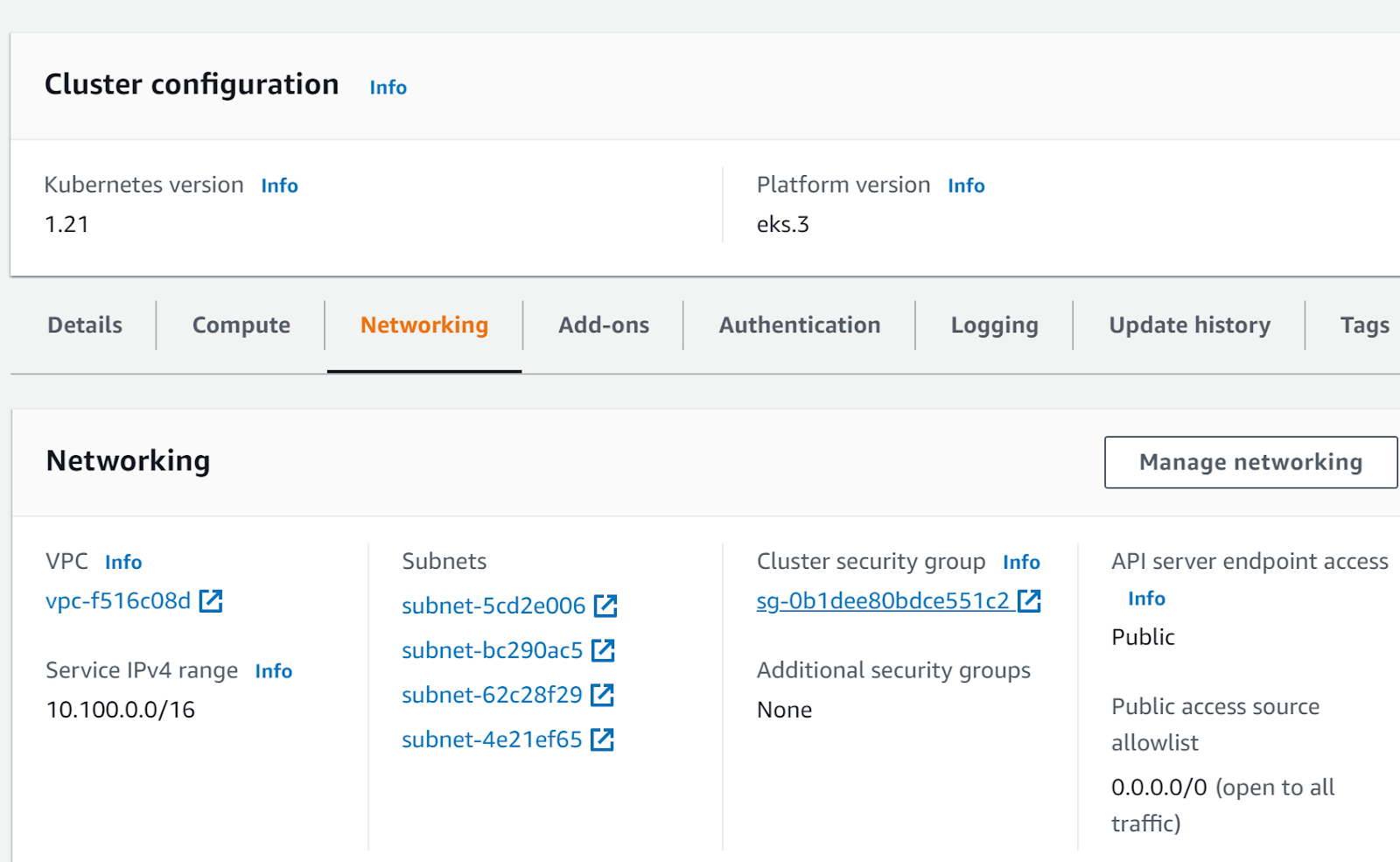Click external link icon beside subnet-4e21ef65

[x=602, y=739]
